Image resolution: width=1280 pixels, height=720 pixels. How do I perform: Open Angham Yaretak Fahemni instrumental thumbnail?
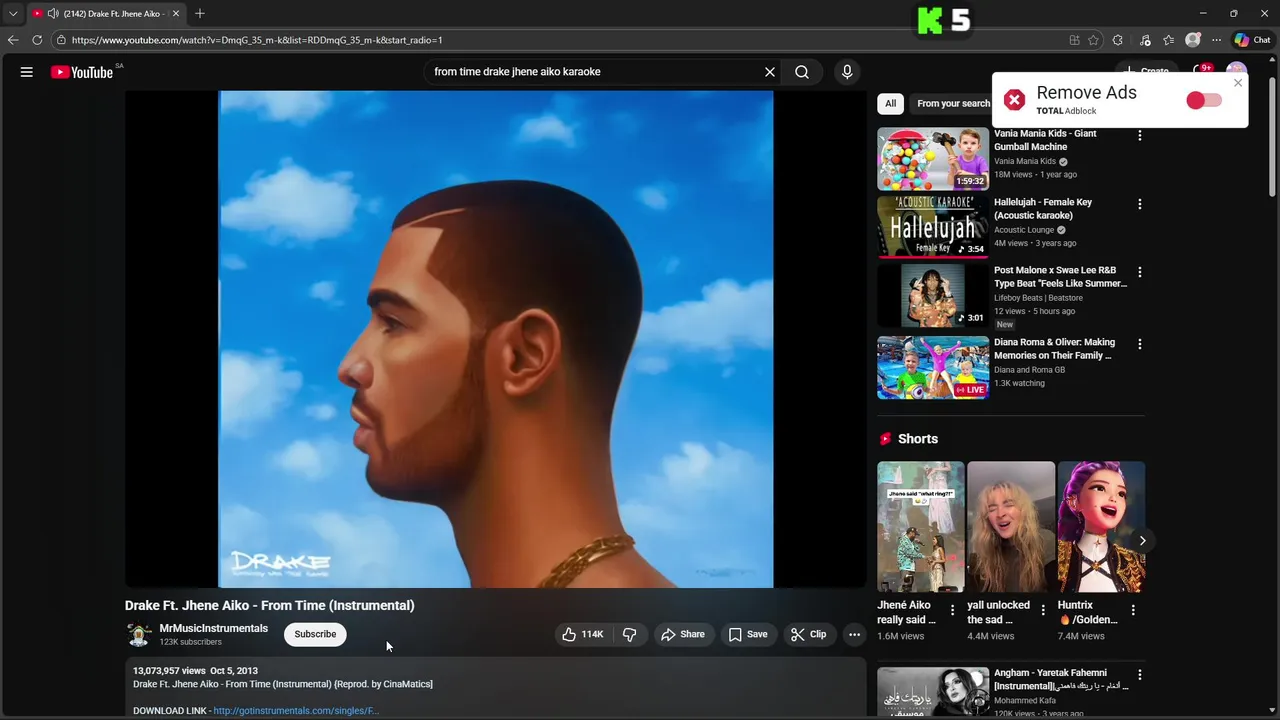tap(933, 693)
